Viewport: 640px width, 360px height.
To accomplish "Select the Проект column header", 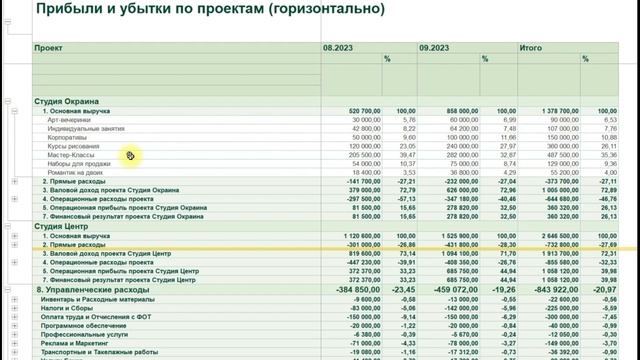I will tap(177, 48).
